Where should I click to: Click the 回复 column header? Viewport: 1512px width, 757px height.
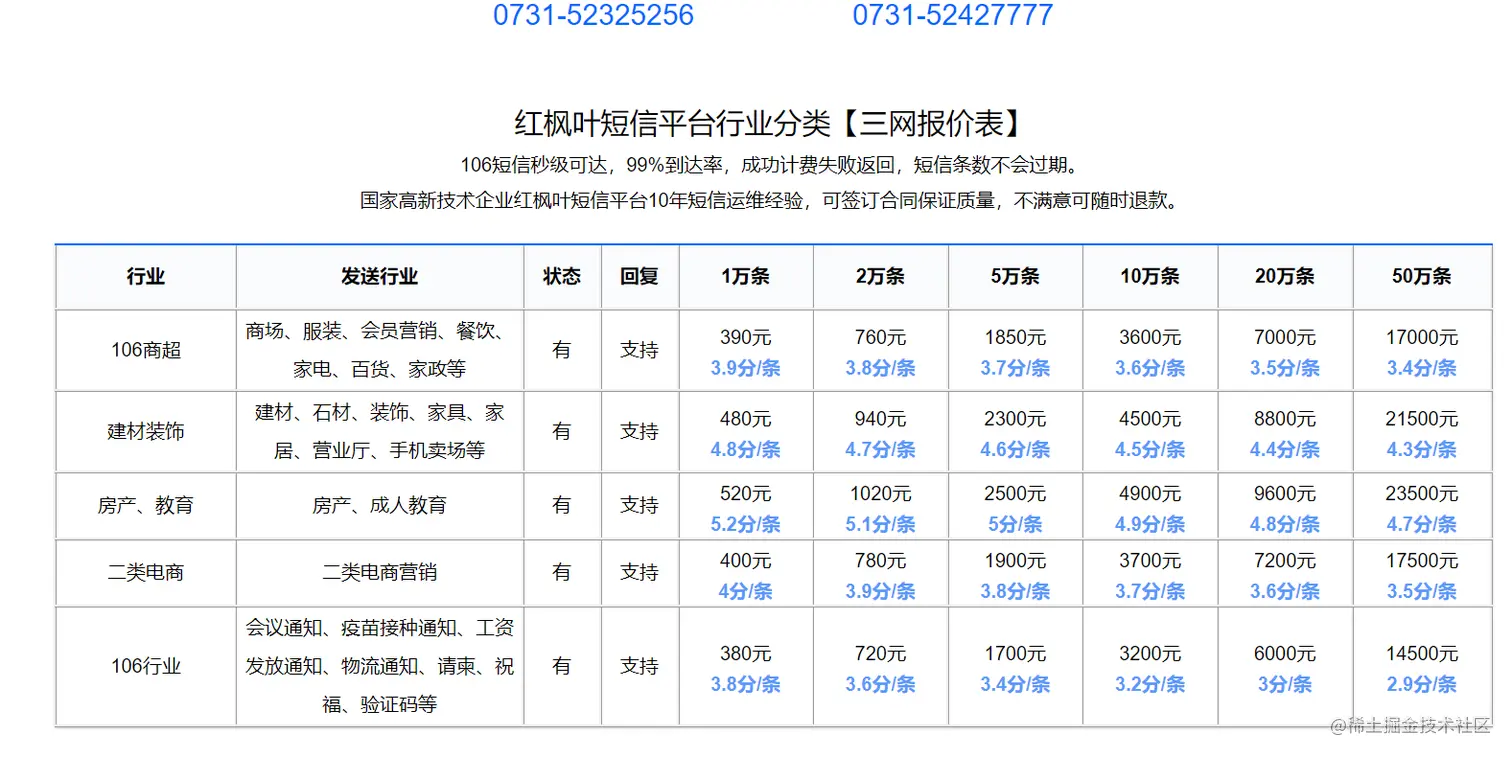pyautogui.click(x=640, y=277)
